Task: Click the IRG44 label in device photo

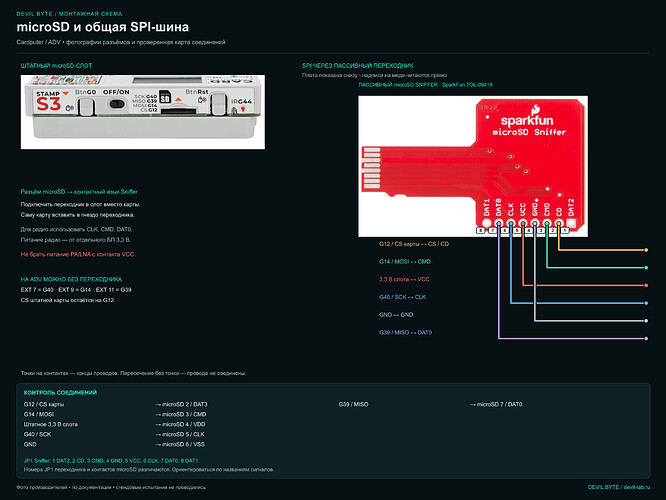Action: [242, 102]
